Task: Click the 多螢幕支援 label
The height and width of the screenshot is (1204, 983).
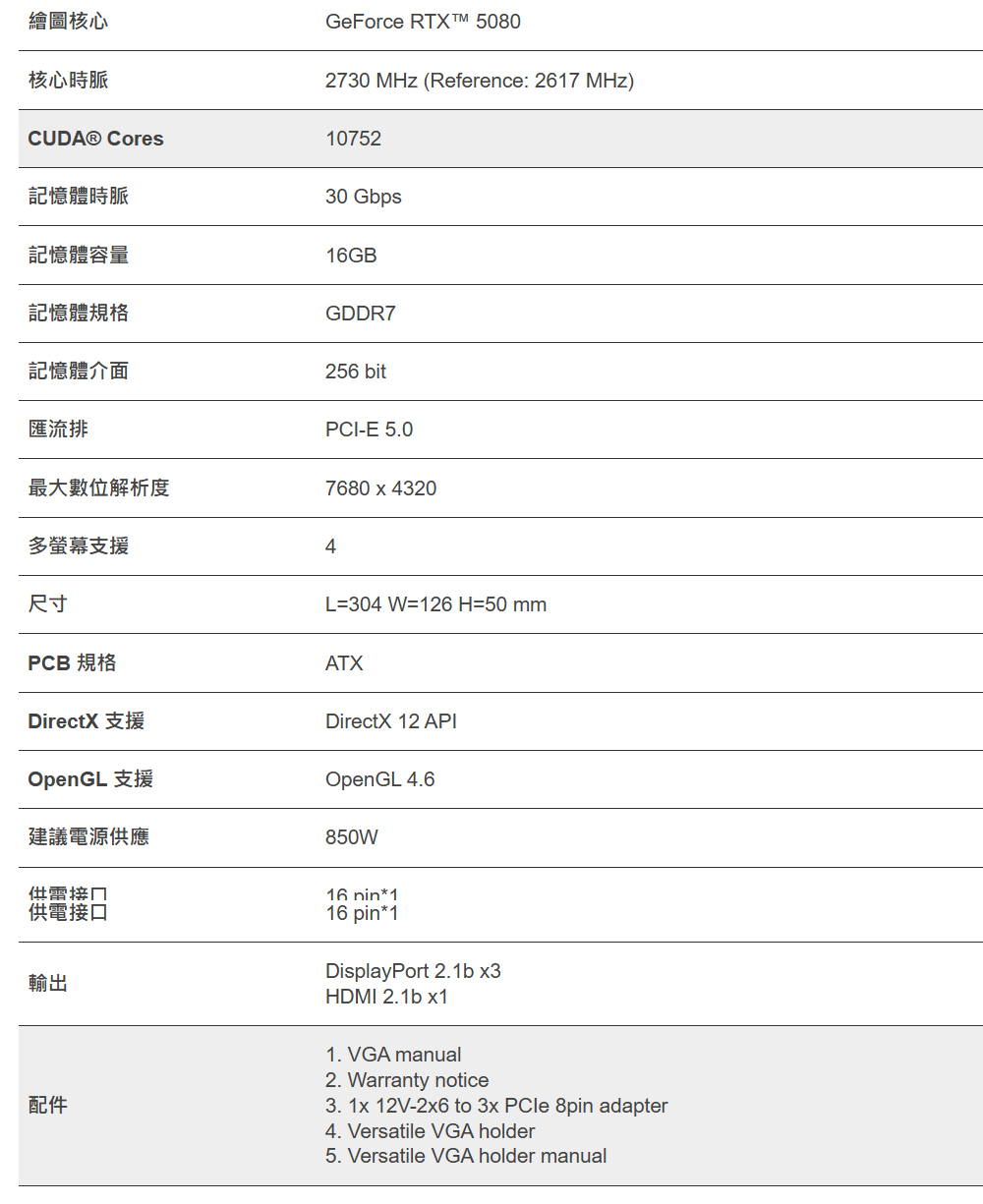Action: pyautogui.click(x=78, y=545)
